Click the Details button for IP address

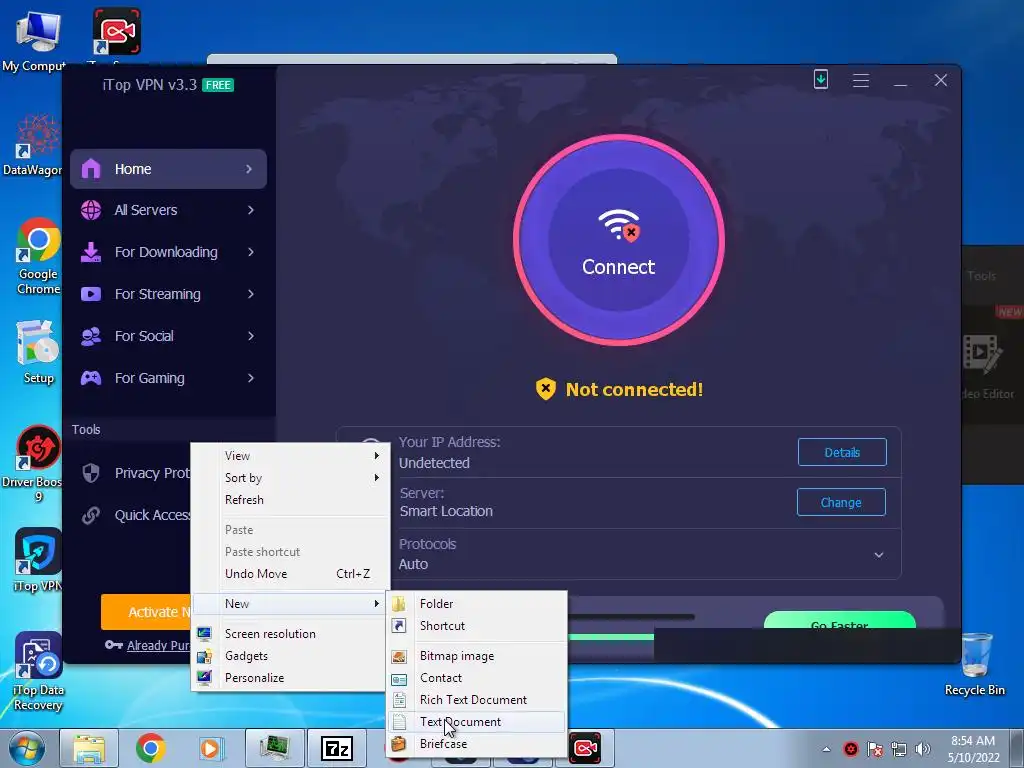click(842, 452)
